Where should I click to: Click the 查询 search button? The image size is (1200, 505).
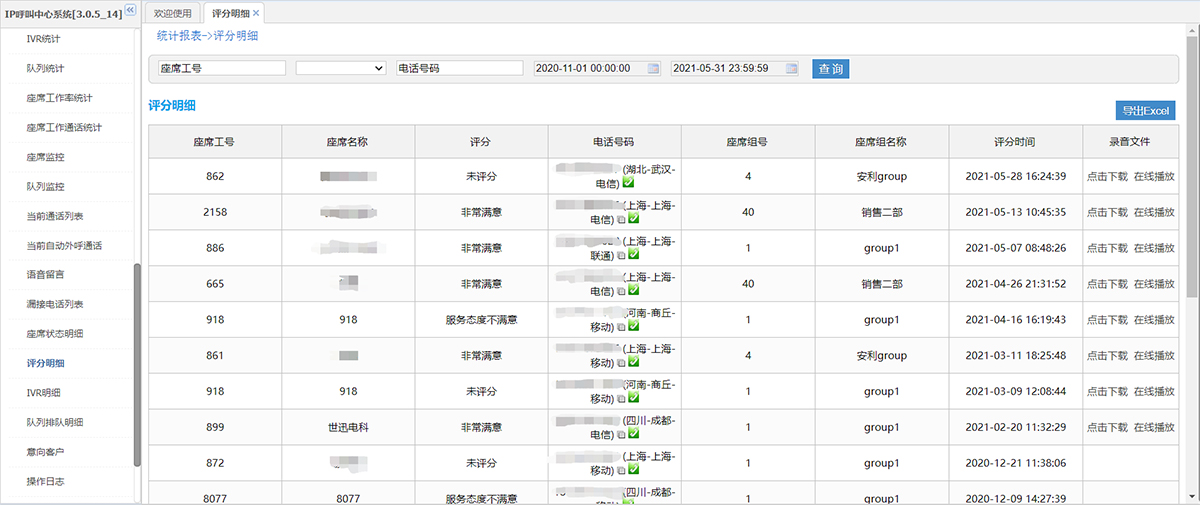point(830,69)
